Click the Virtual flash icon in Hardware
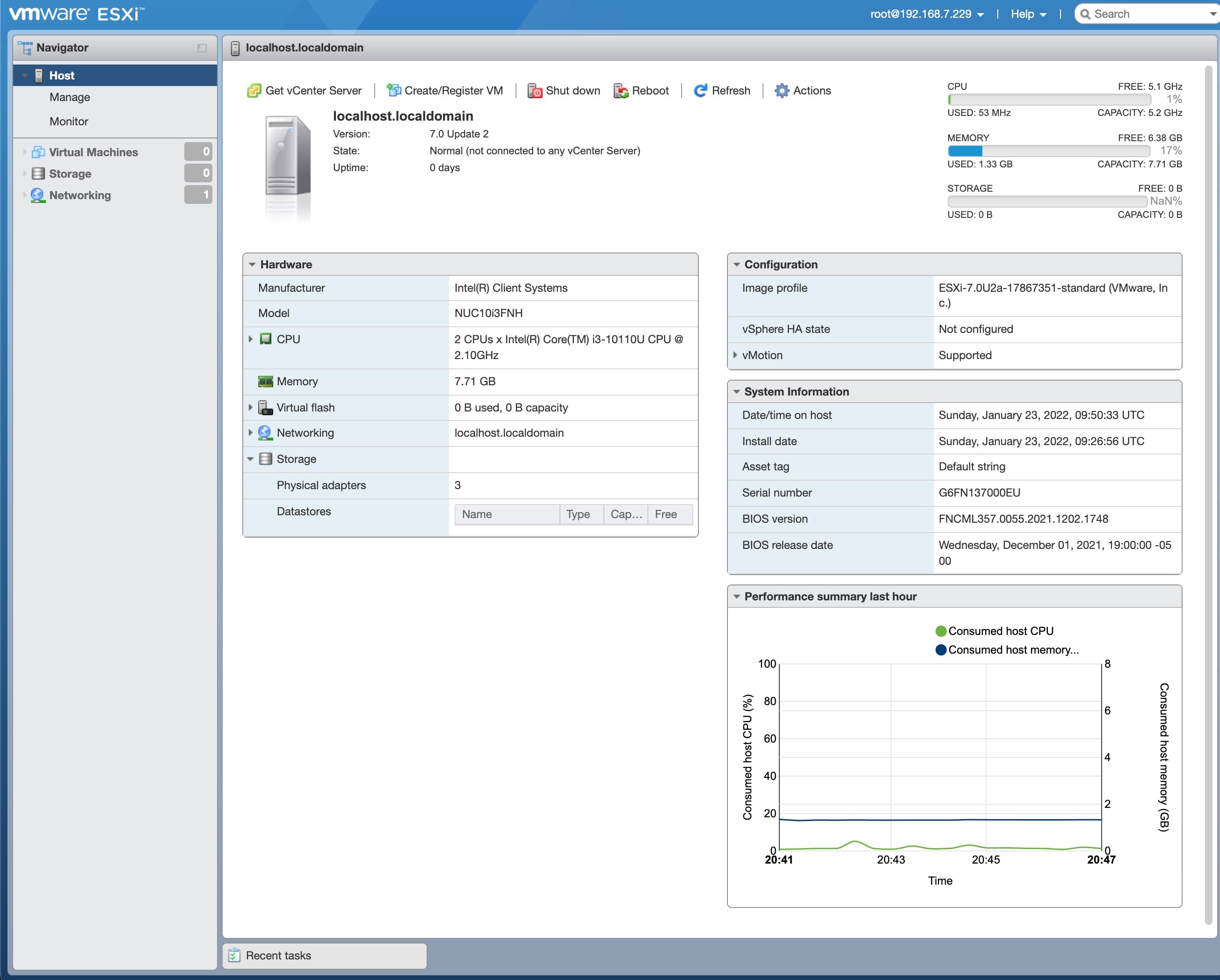 click(265, 407)
